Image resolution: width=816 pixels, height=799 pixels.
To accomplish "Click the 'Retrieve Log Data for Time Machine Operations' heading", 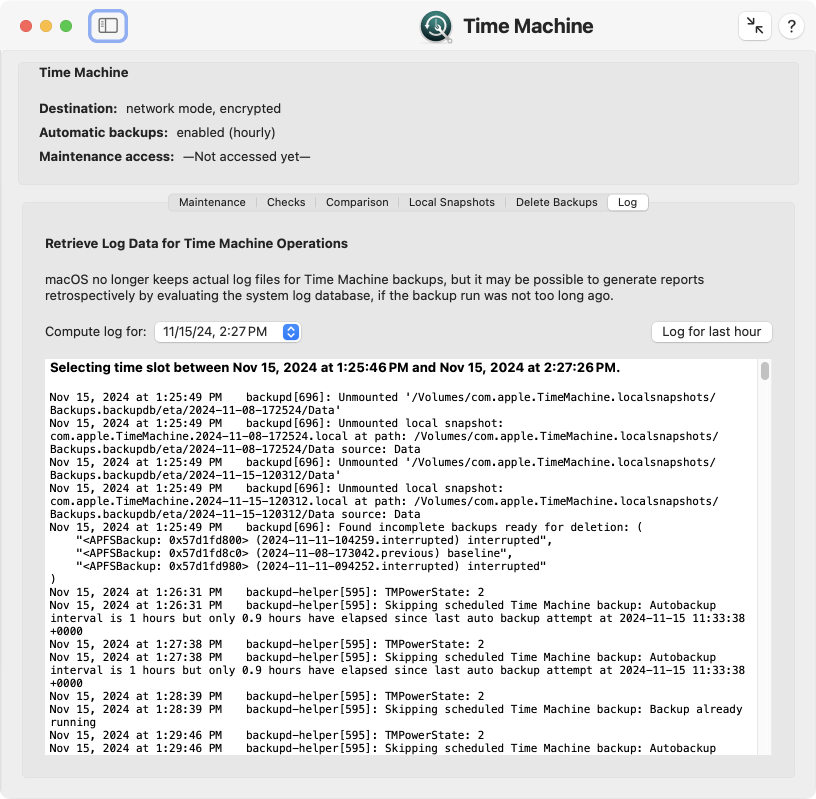I will (196, 244).
